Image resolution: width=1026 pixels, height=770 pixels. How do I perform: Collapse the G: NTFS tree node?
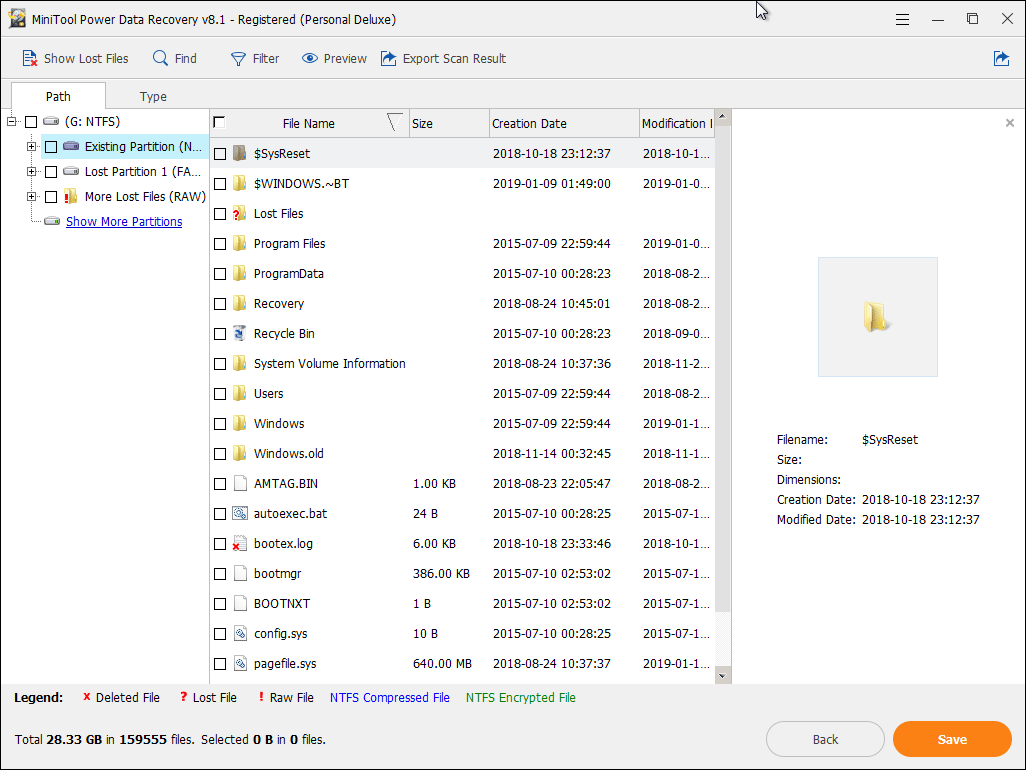click(12, 121)
